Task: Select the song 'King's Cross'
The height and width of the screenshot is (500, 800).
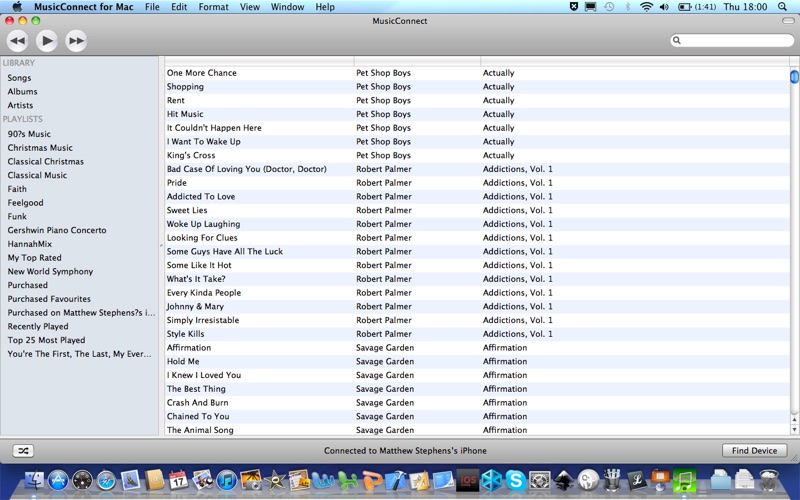Action: coord(191,155)
